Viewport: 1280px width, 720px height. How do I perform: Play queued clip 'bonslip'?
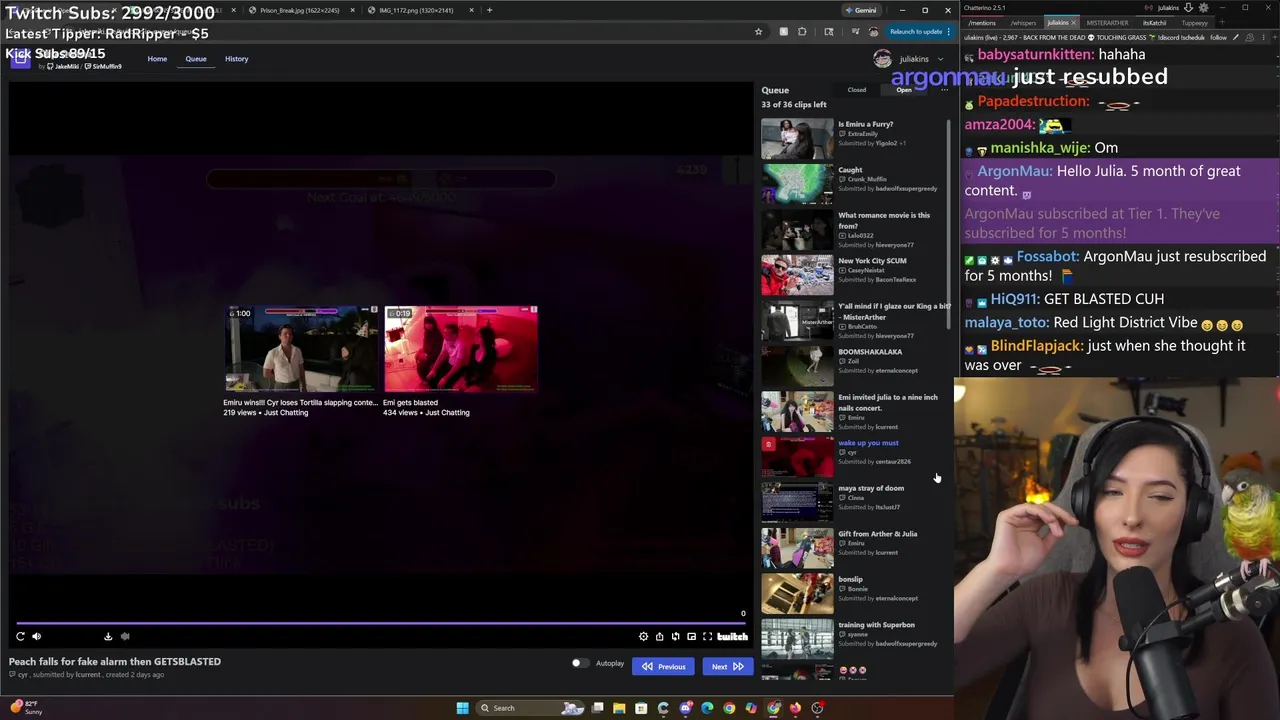click(855, 593)
